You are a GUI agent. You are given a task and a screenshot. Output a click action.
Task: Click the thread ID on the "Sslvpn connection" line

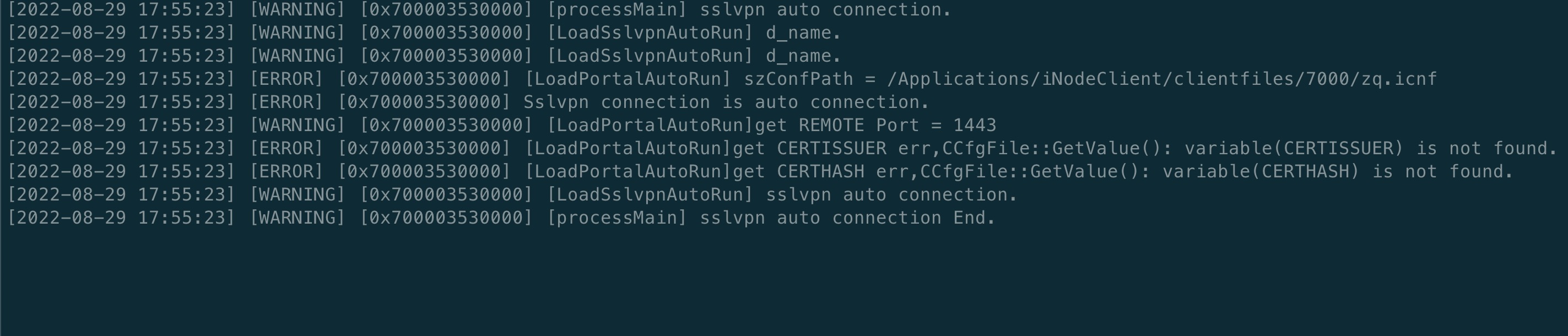tap(424, 102)
